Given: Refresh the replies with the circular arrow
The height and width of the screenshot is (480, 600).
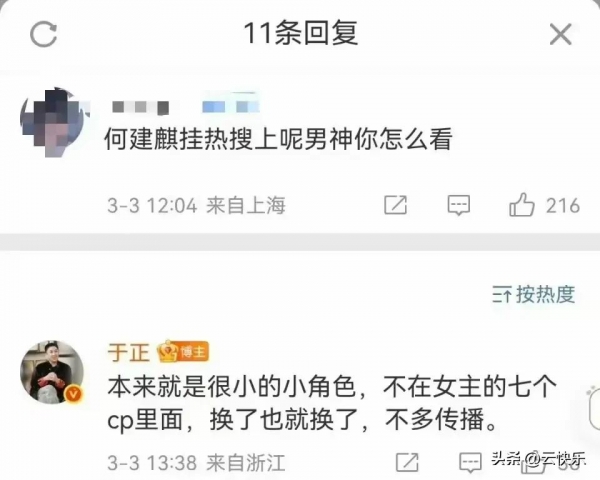Looking at the screenshot, I should point(44,34).
